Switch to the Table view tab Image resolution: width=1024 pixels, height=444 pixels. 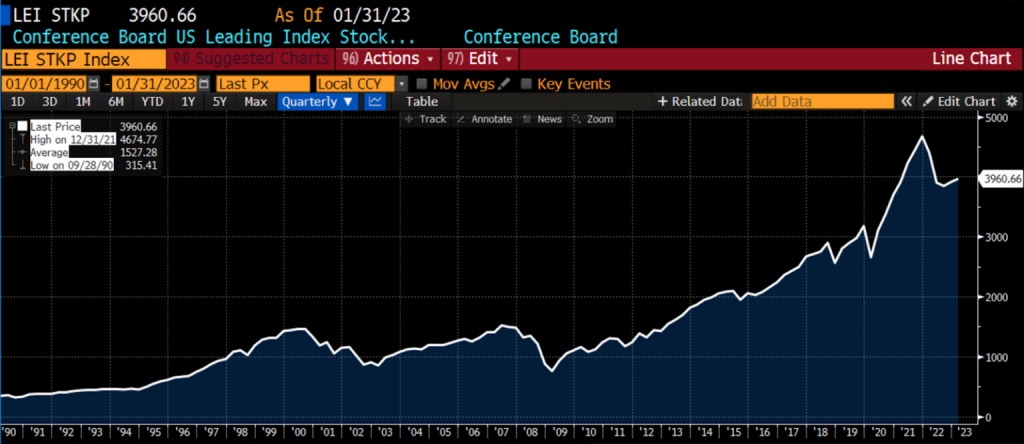click(421, 101)
